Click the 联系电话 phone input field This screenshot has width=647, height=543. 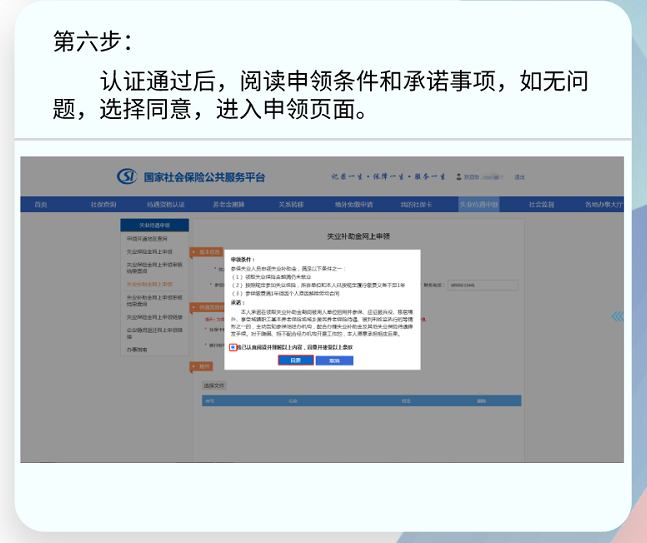483,285
